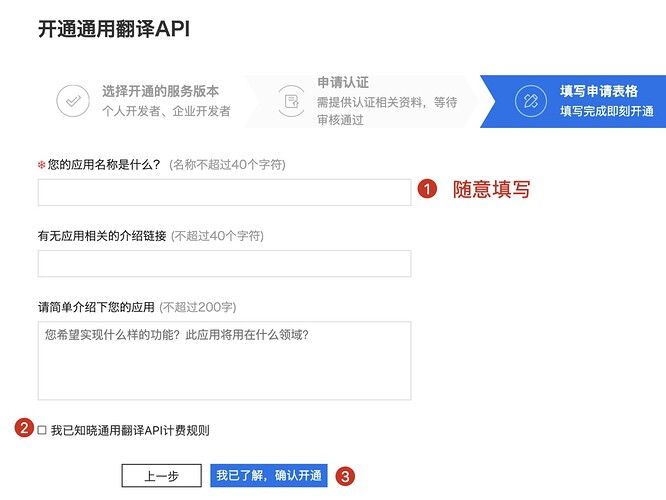Image resolution: width=666 pixels, height=500 pixels.
Task: Go back with 上一步 button
Action: 161,475
